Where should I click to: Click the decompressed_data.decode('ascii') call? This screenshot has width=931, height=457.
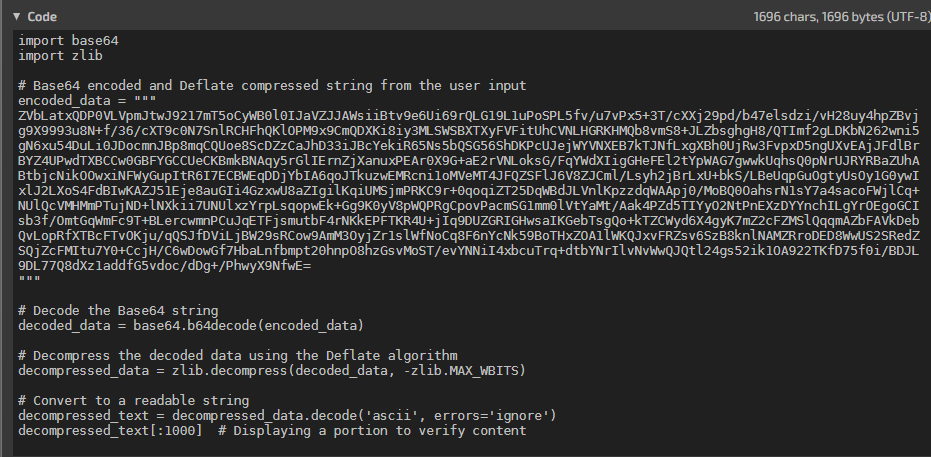pyautogui.click(x=364, y=415)
